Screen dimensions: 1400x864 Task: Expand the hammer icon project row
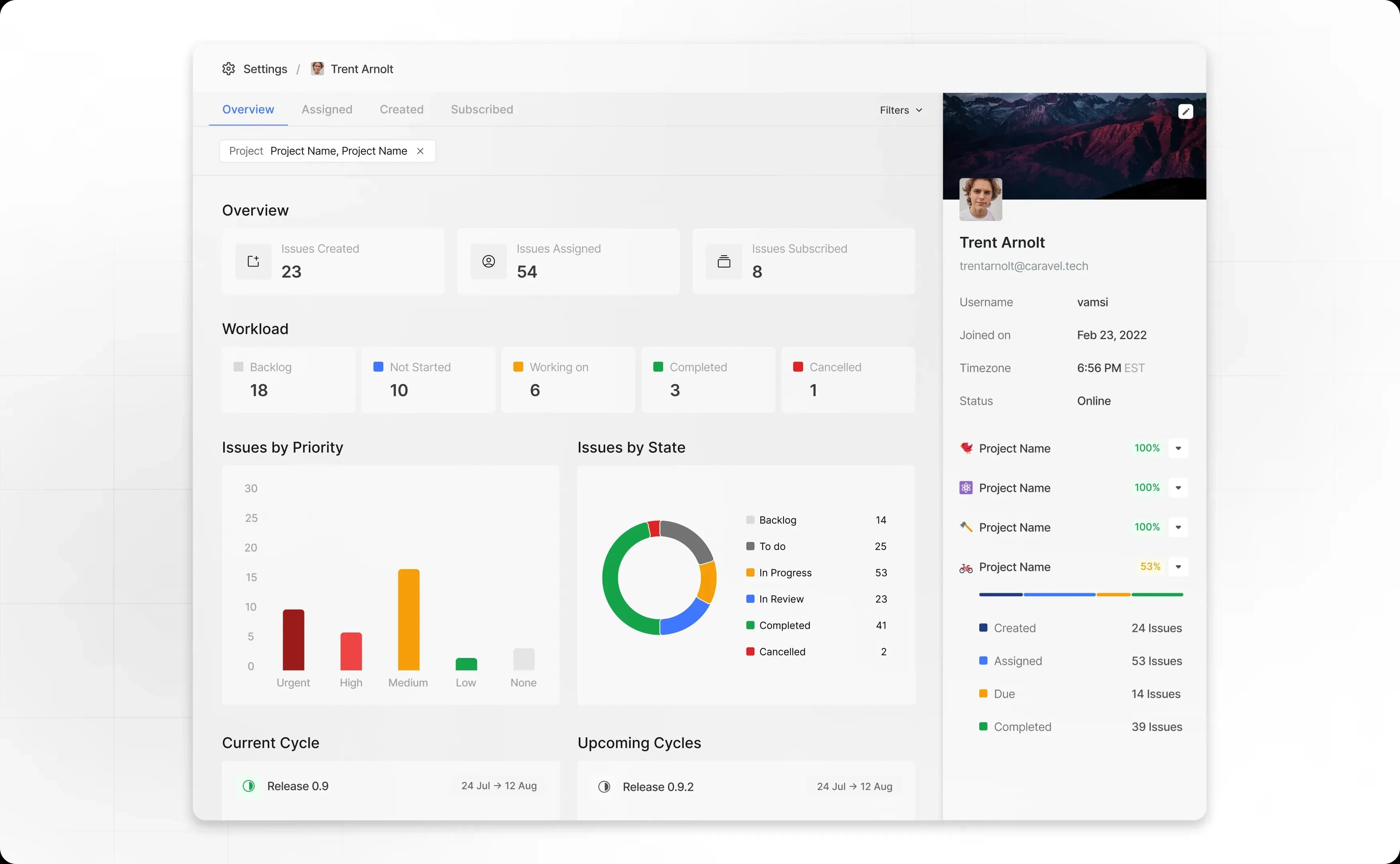click(x=1178, y=528)
